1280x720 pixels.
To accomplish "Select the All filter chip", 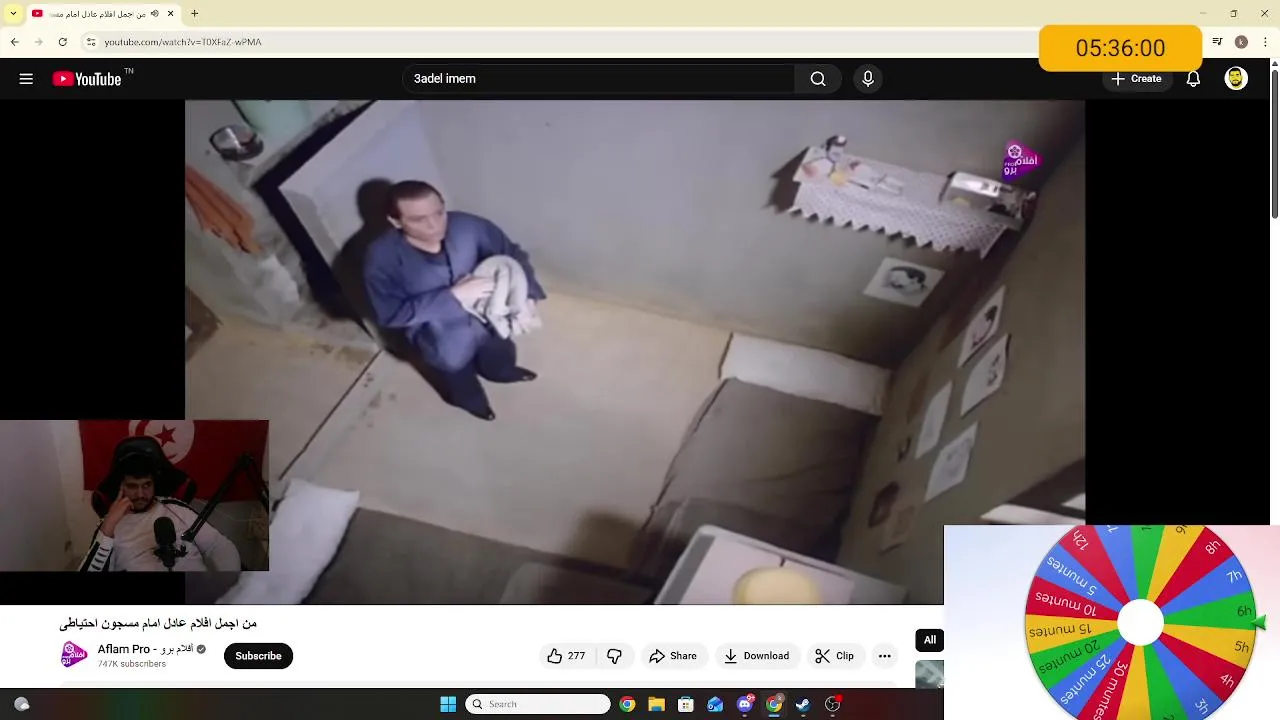I will point(930,640).
